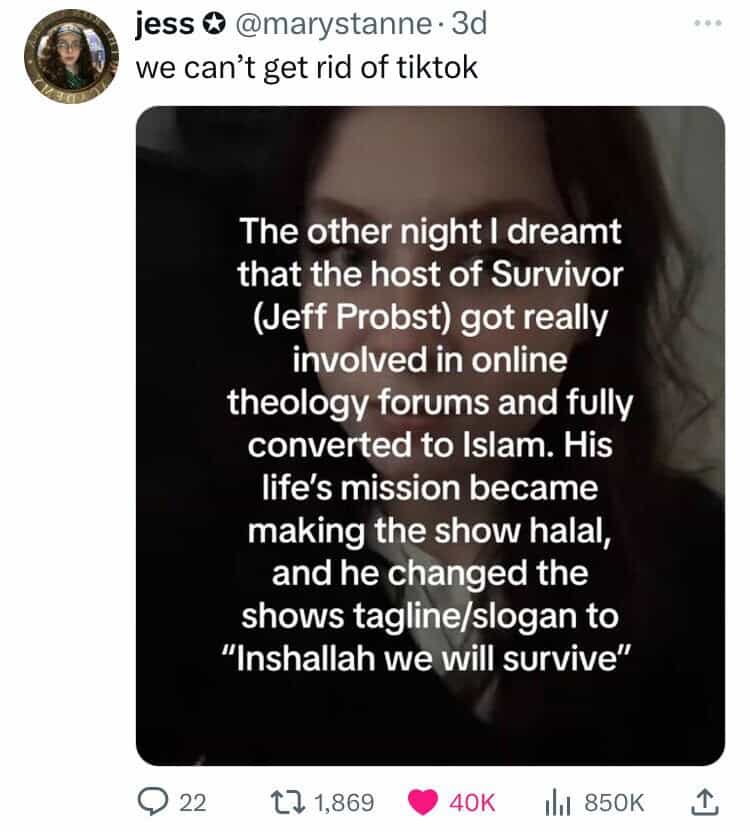Click the "The other night I dreamt" line
Image resolution: width=750 pixels, height=831 pixels.
tap(430, 232)
